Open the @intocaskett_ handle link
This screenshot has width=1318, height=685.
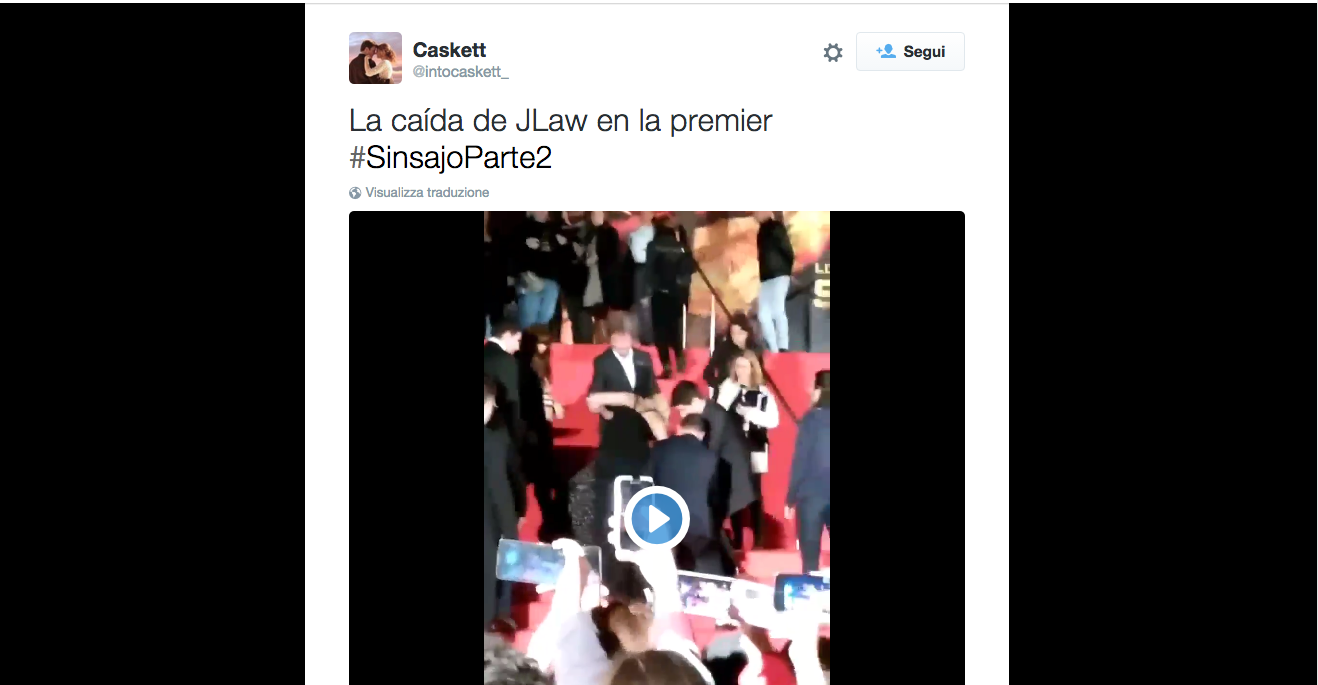pyautogui.click(x=460, y=72)
